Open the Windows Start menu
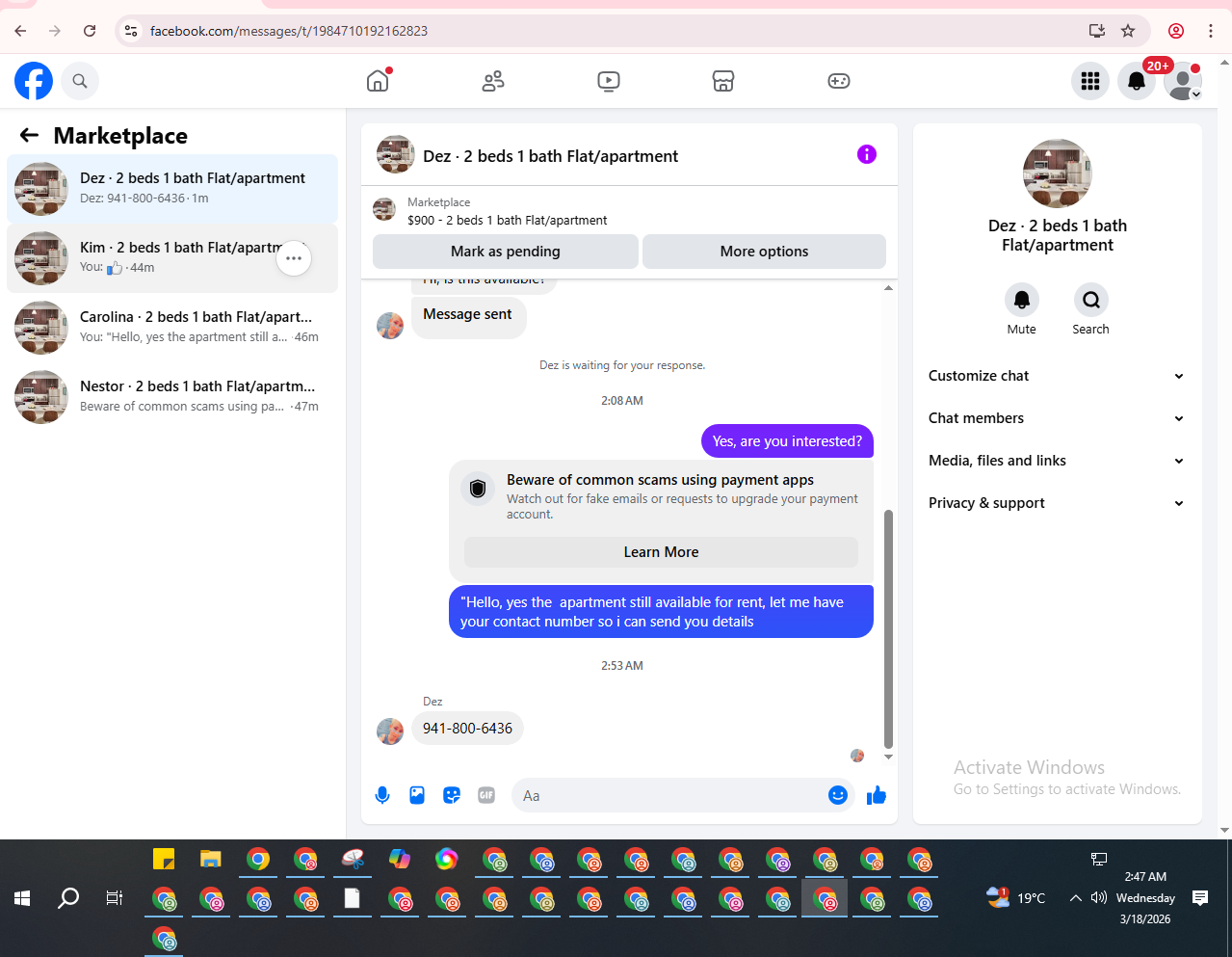This screenshot has width=1232, height=957. (x=22, y=898)
